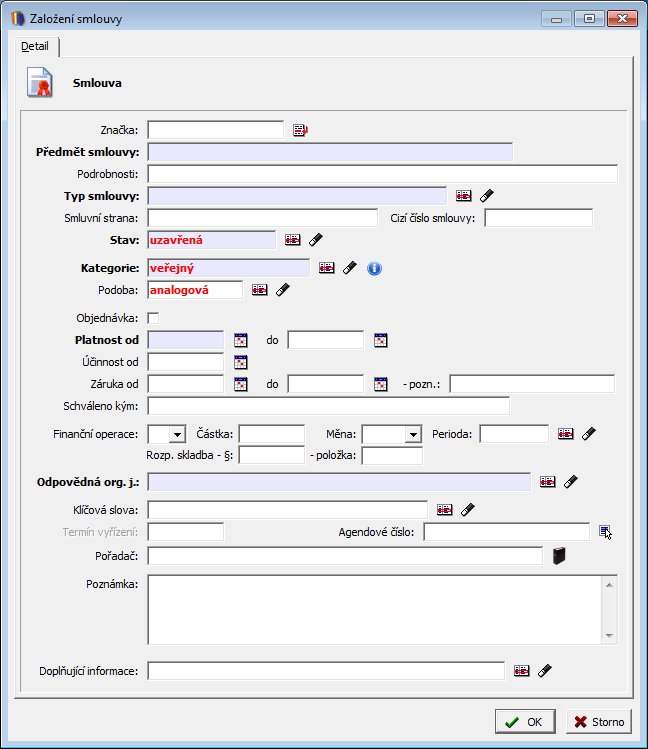The height and width of the screenshot is (749, 648).
Task: Focus the Předmět smlouvy field
Action: tap(330, 152)
